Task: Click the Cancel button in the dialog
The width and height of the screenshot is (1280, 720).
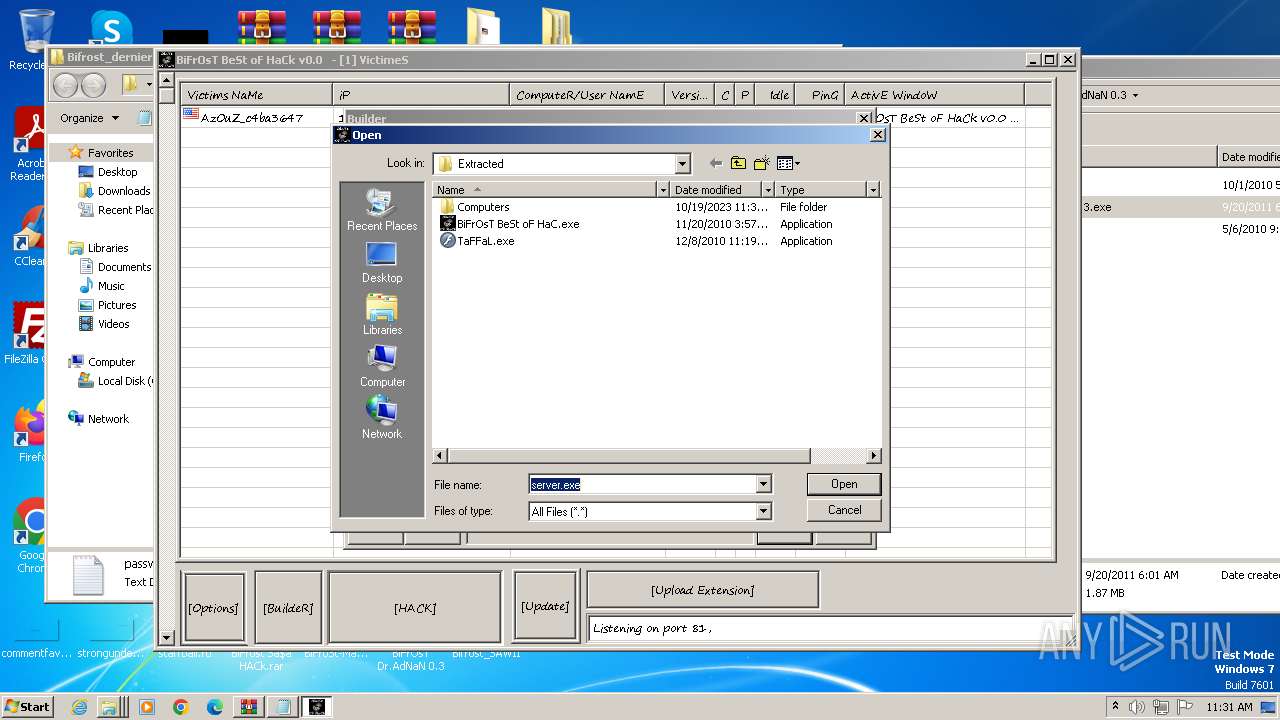Action: [844, 510]
